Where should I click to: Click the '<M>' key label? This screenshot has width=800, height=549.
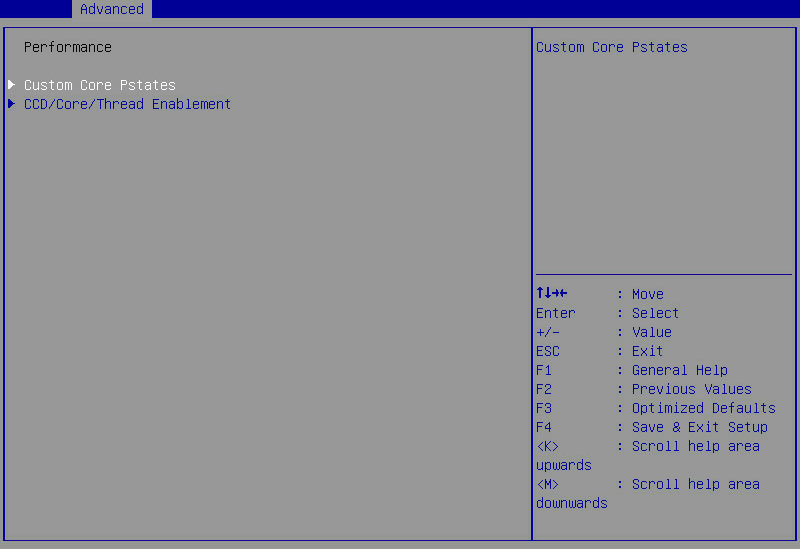[548, 484]
